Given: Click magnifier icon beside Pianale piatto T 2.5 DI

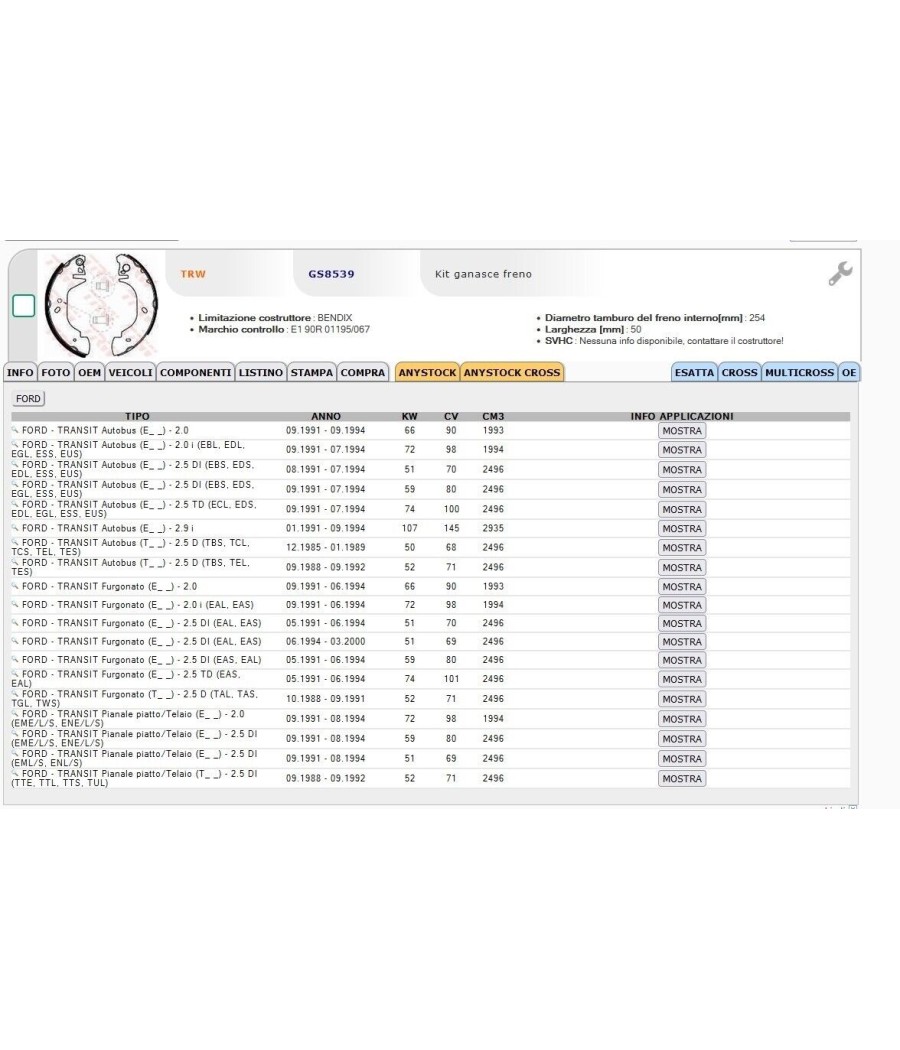Looking at the screenshot, I should 15,773.
